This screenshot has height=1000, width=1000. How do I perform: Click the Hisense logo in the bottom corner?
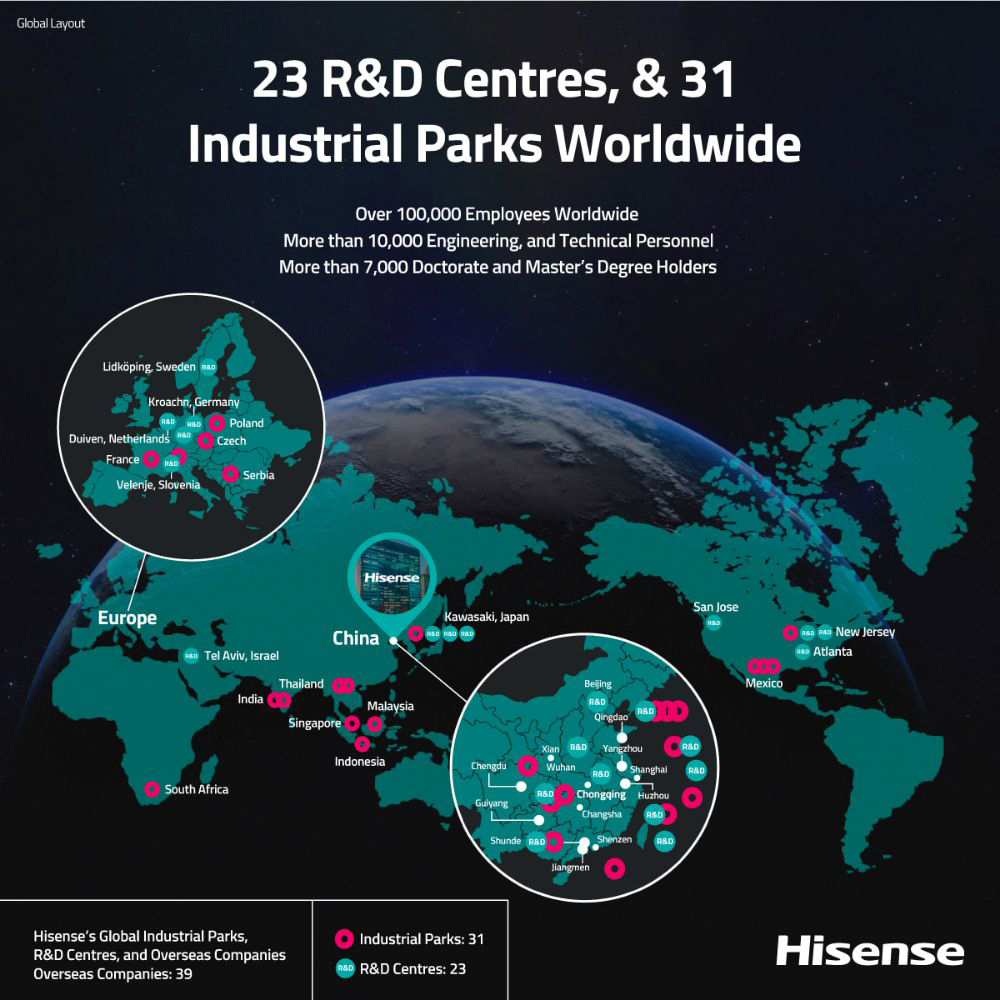coord(870,952)
